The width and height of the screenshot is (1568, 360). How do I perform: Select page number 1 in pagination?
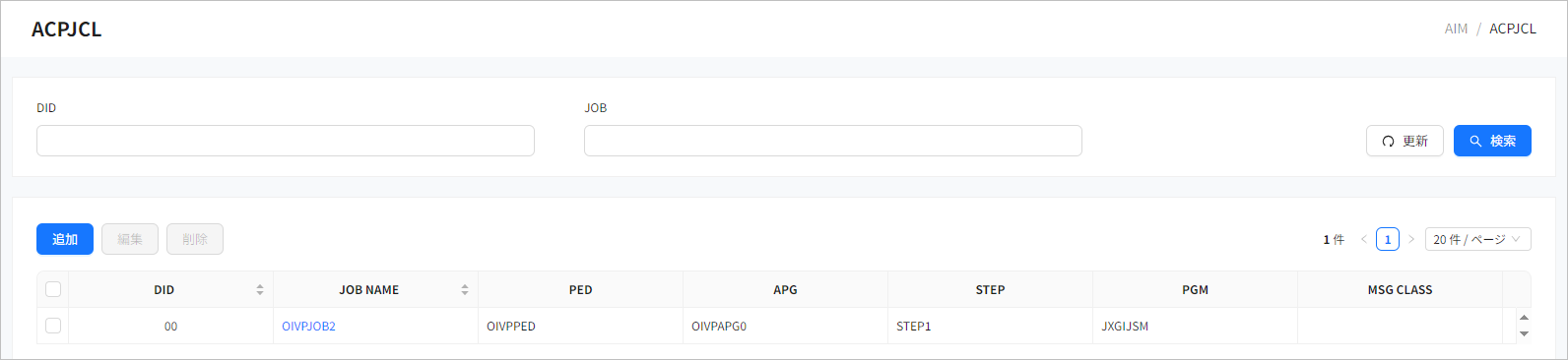[x=1388, y=239]
